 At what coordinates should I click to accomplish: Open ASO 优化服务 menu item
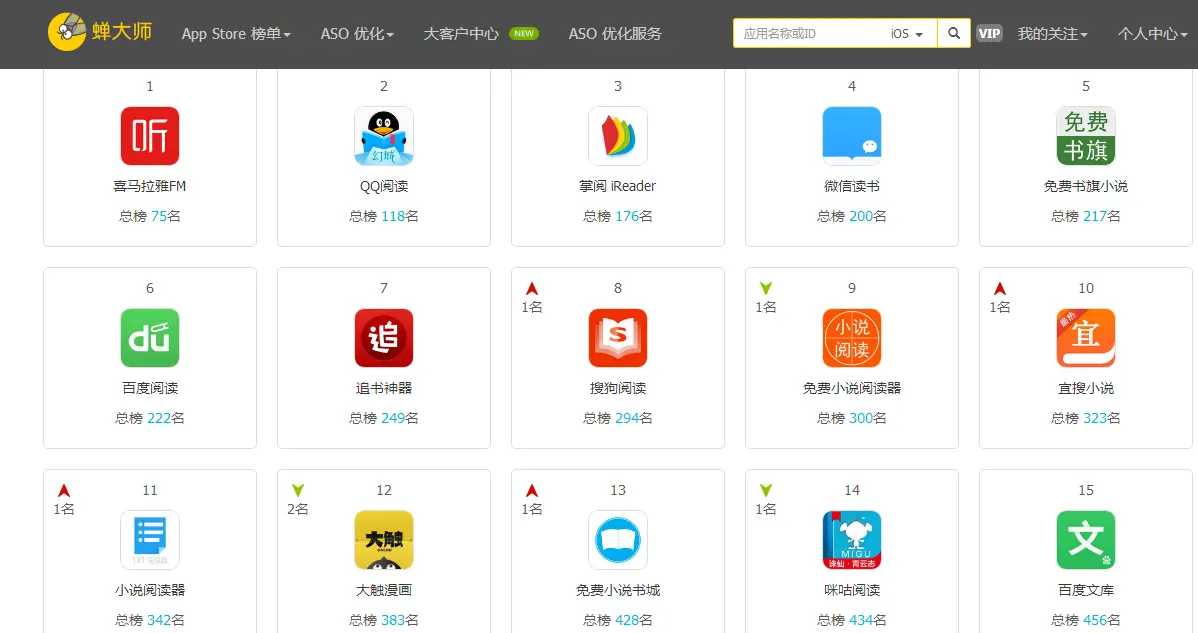pyautogui.click(x=615, y=34)
